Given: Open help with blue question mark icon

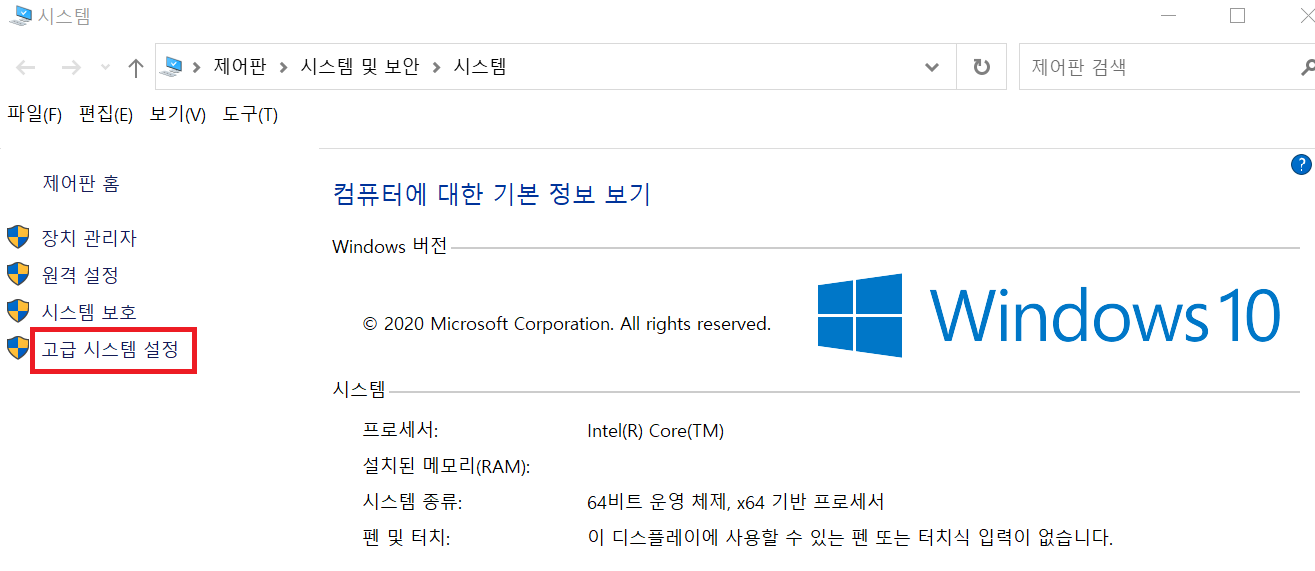Looking at the screenshot, I should pyautogui.click(x=1301, y=165).
